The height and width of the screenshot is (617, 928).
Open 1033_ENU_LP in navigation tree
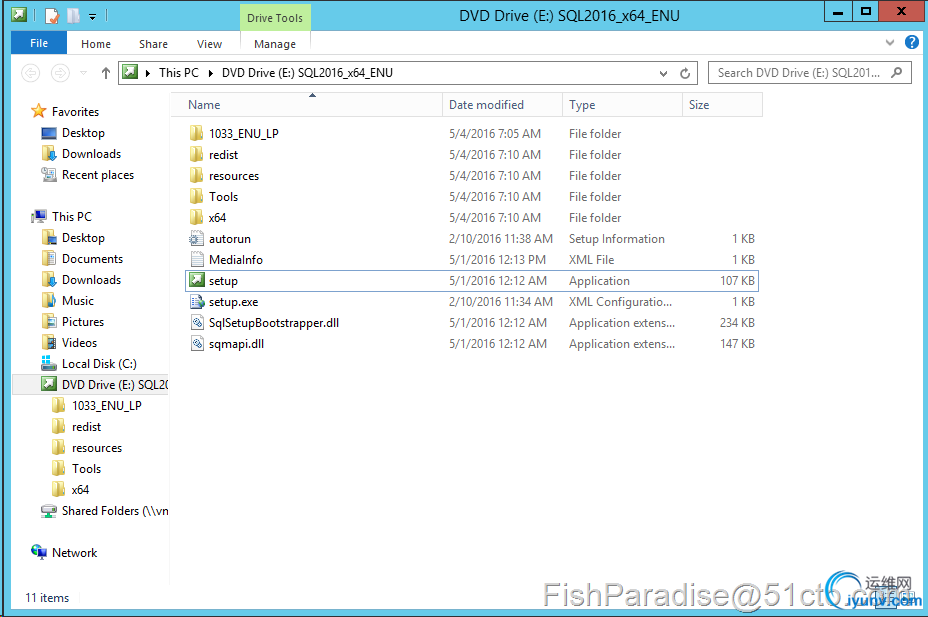coord(107,406)
